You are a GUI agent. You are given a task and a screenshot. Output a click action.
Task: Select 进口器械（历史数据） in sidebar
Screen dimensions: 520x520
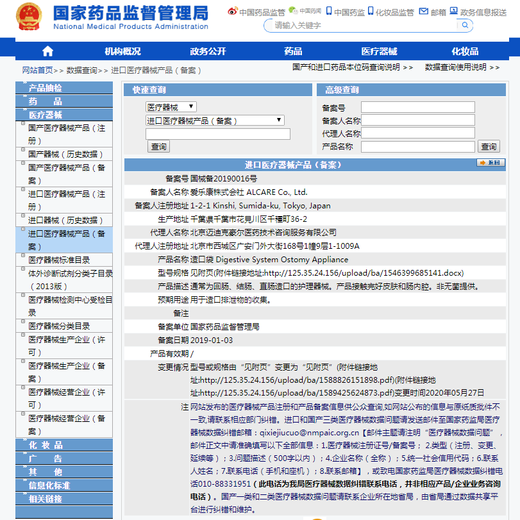pyautogui.click(x=66, y=220)
